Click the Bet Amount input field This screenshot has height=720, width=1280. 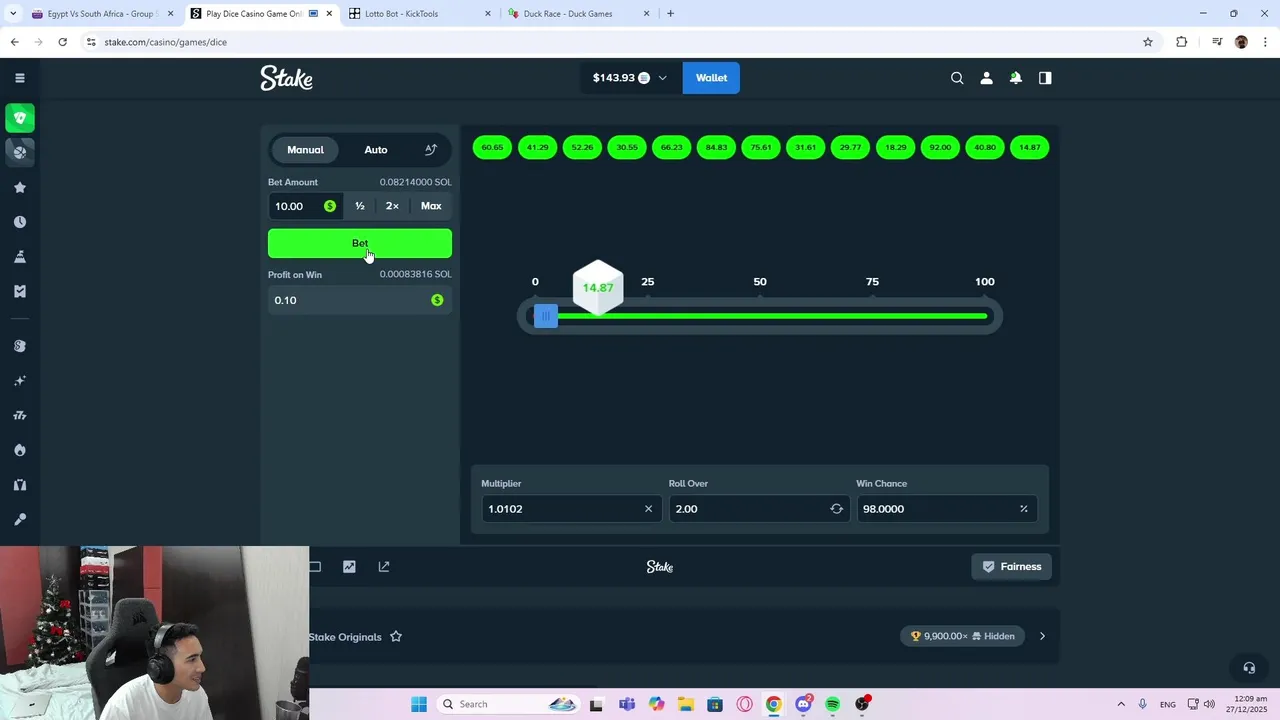pos(305,206)
